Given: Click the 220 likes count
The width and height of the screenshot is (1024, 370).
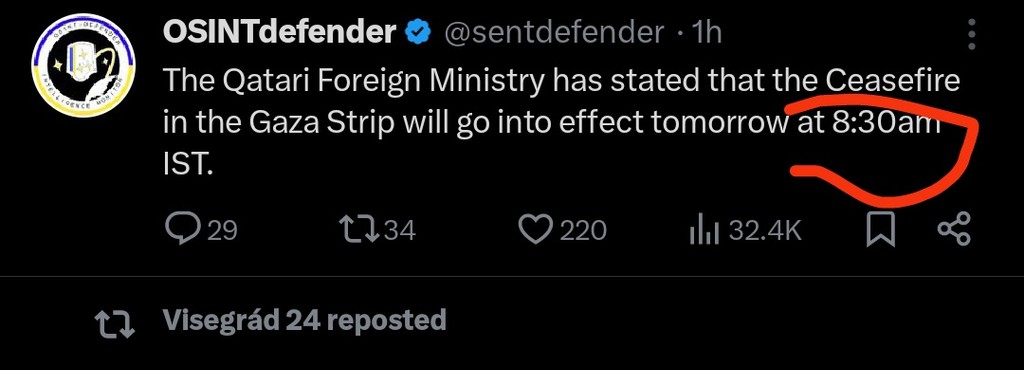Looking at the screenshot, I should 583,230.
